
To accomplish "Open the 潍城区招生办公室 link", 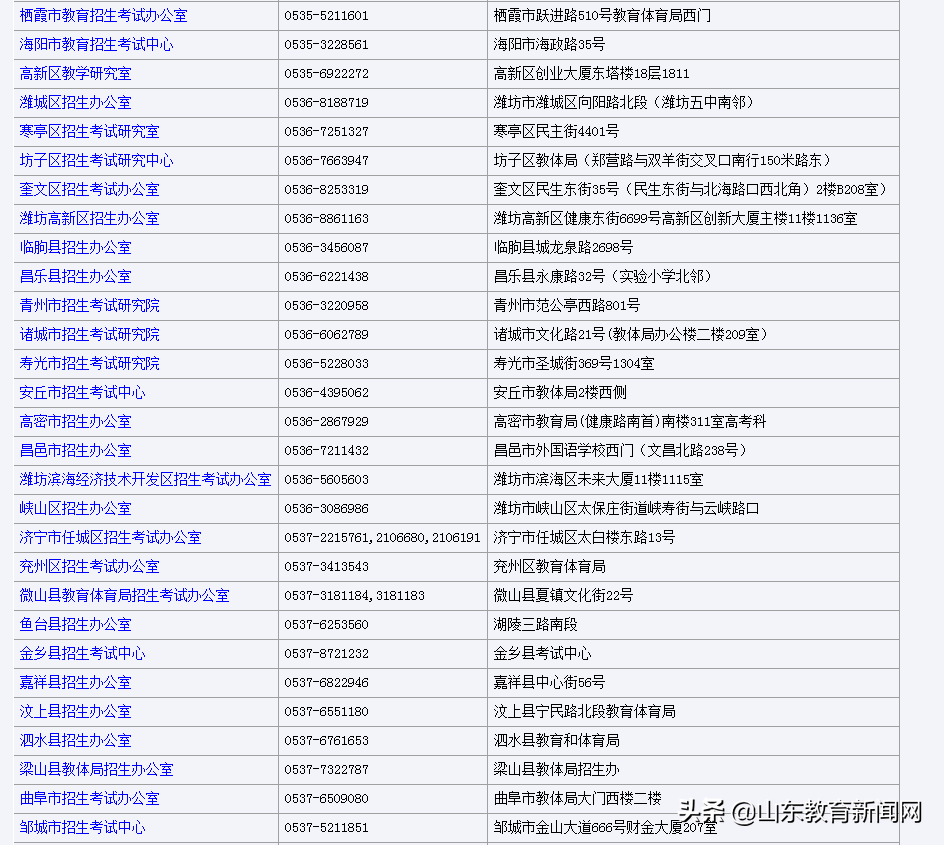I will tap(75, 102).
